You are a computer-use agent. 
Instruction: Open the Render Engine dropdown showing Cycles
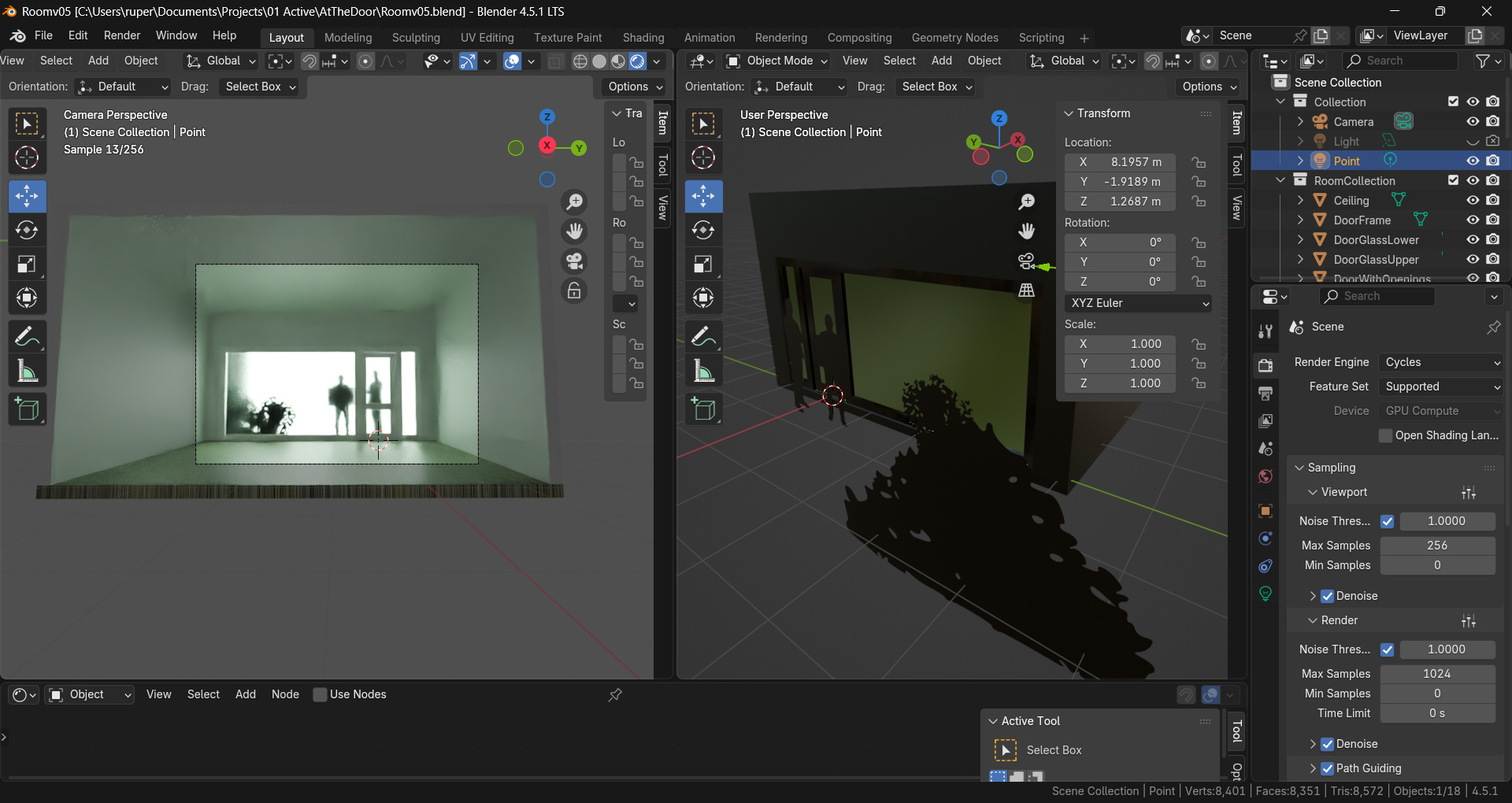1440,362
